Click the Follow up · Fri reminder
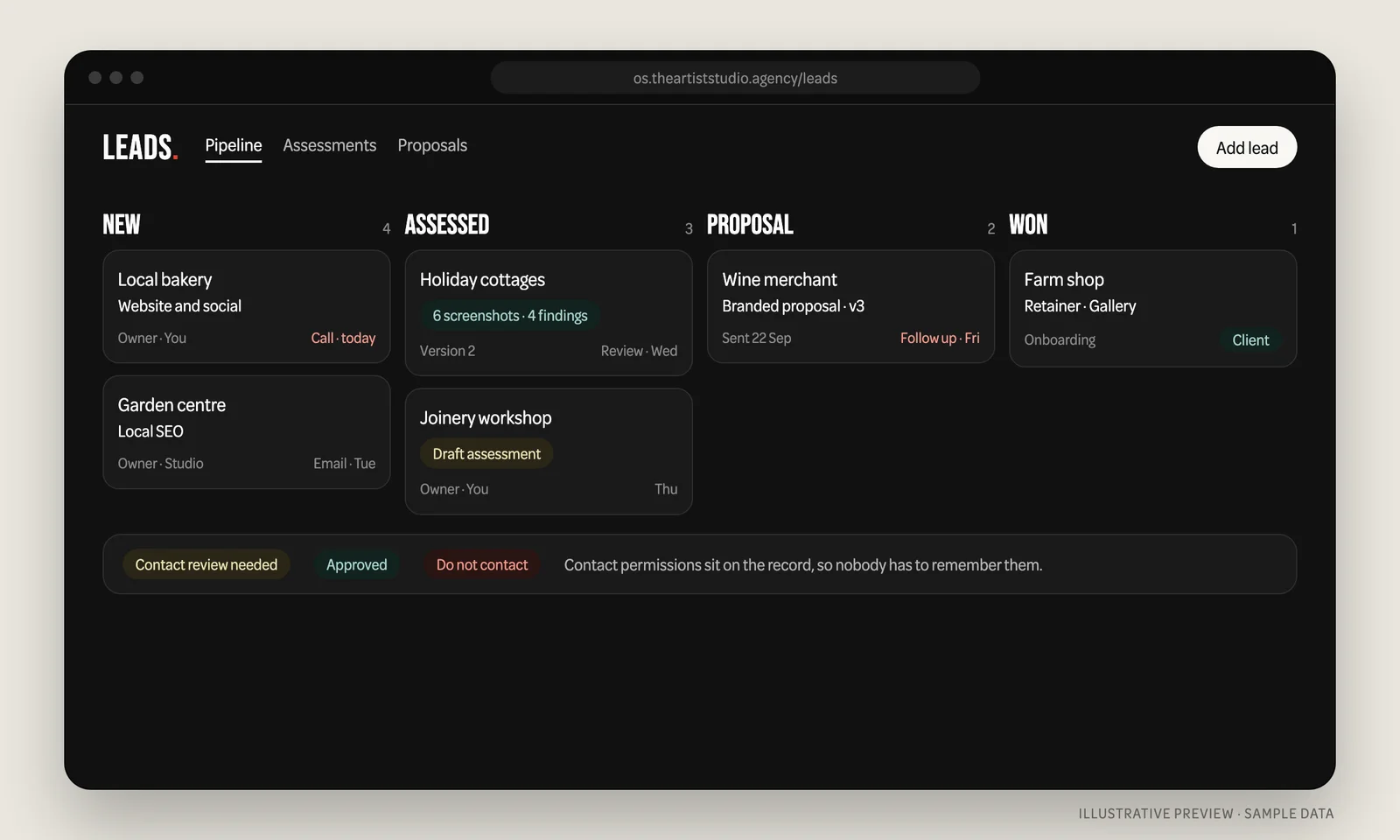This screenshot has width=1400, height=840. tap(940, 338)
